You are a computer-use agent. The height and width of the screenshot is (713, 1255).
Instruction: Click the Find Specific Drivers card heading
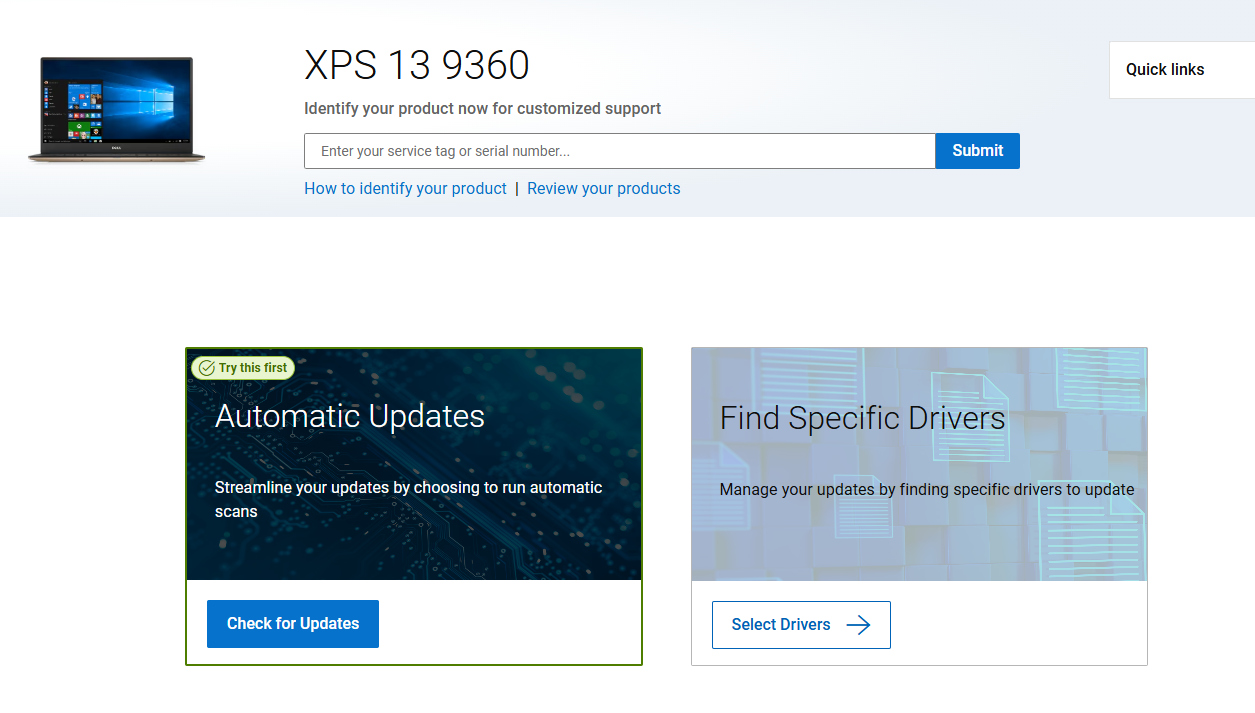tap(862, 418)
